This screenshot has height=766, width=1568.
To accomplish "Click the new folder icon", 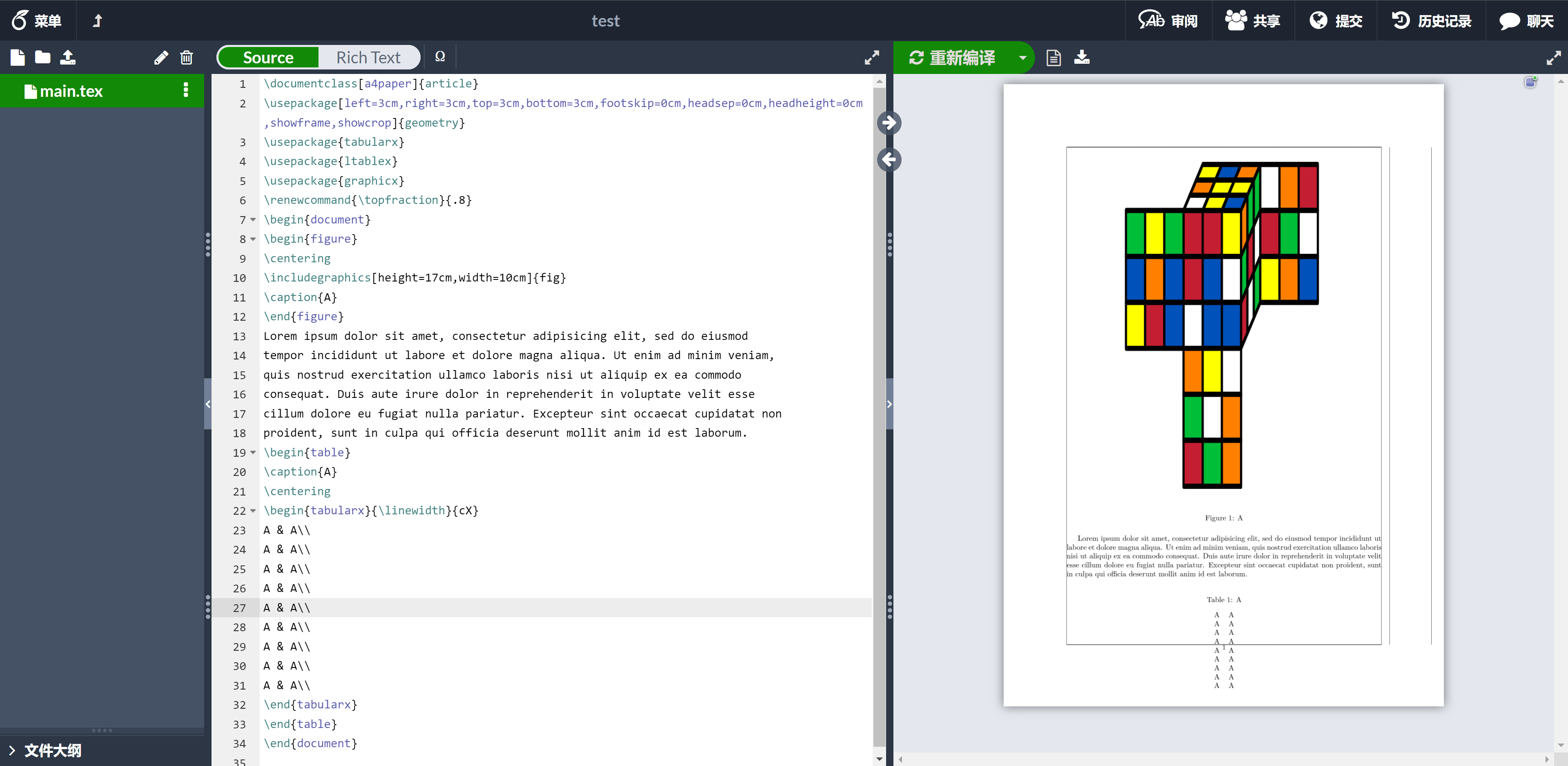I will coord(42,57).
